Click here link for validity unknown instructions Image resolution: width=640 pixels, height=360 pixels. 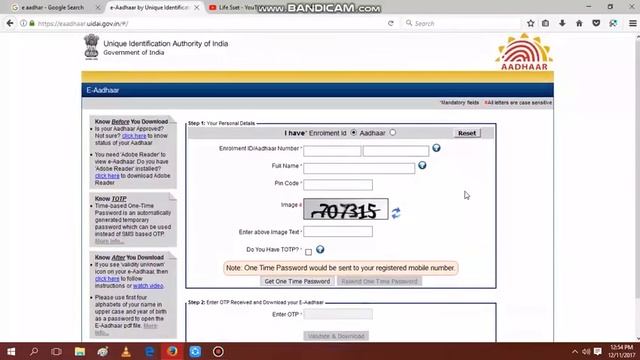[107, 278]
